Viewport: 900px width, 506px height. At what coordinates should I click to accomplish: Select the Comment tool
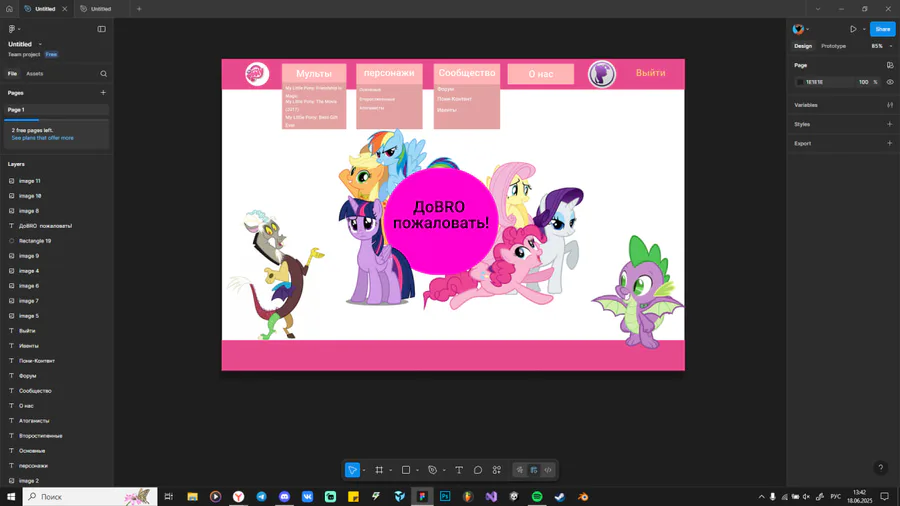[x=478, y=470]
